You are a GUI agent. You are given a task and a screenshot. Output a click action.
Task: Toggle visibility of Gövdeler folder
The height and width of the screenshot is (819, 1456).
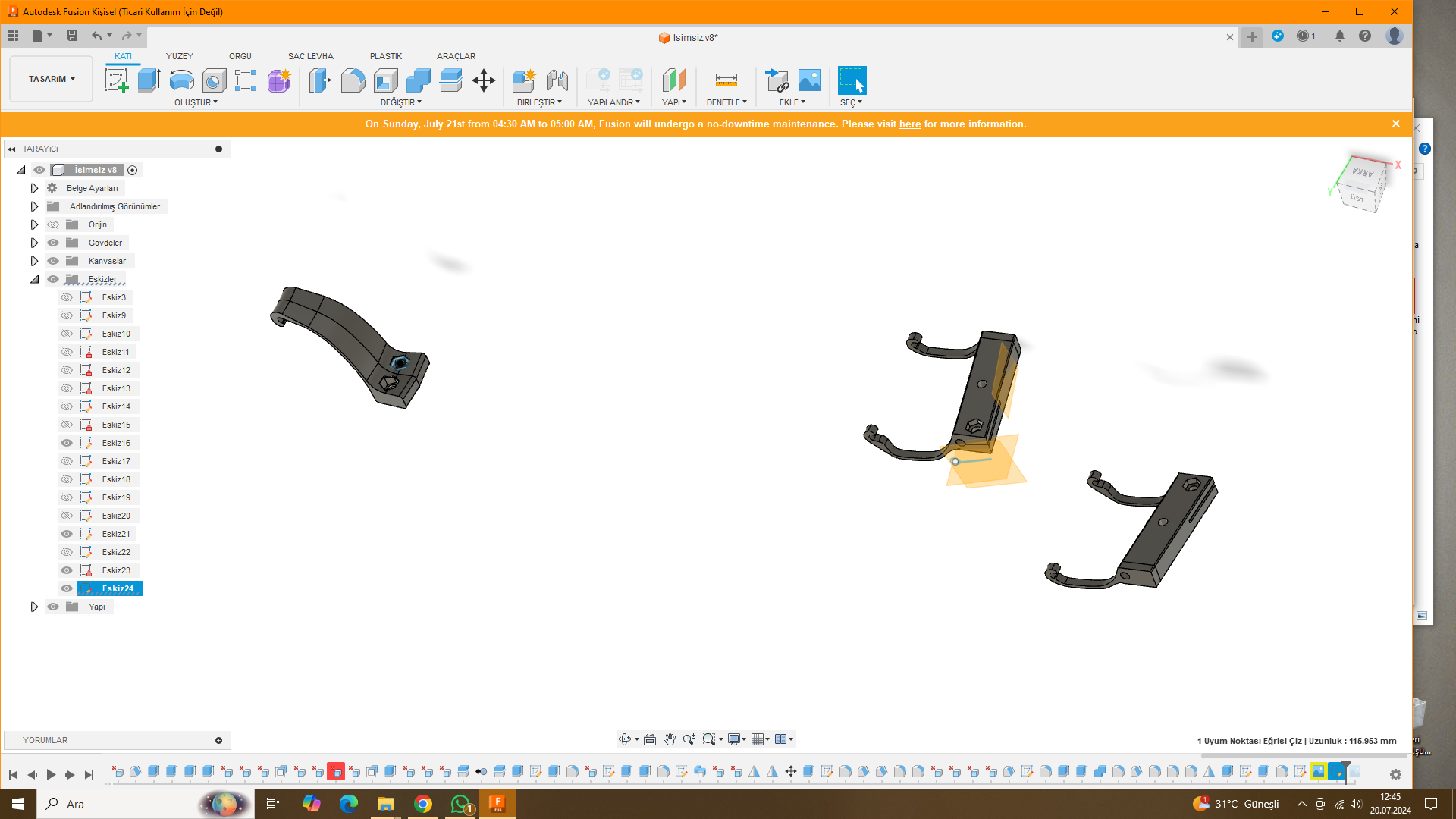point(53,243)
